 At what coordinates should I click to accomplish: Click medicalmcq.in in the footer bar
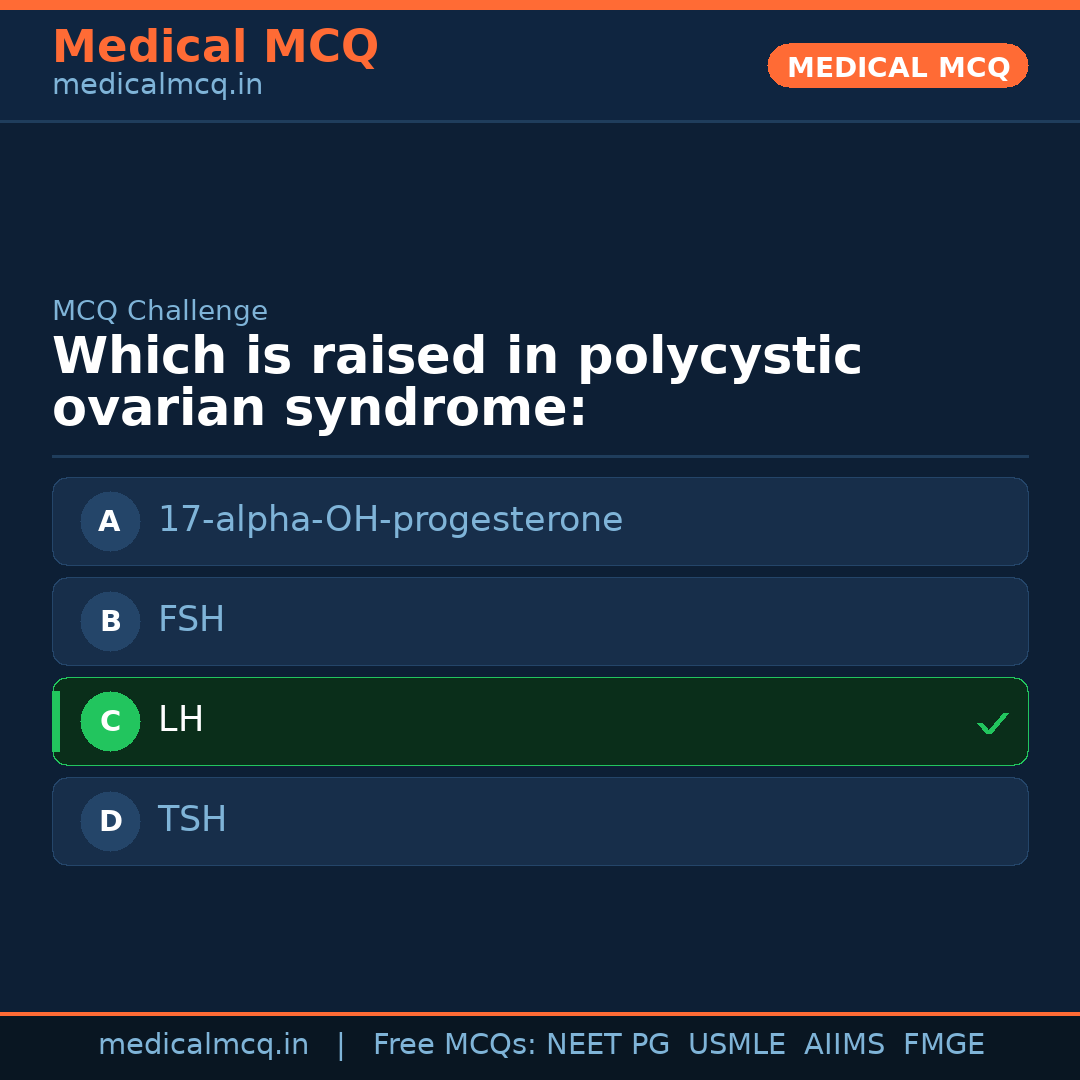(204, 1043)
